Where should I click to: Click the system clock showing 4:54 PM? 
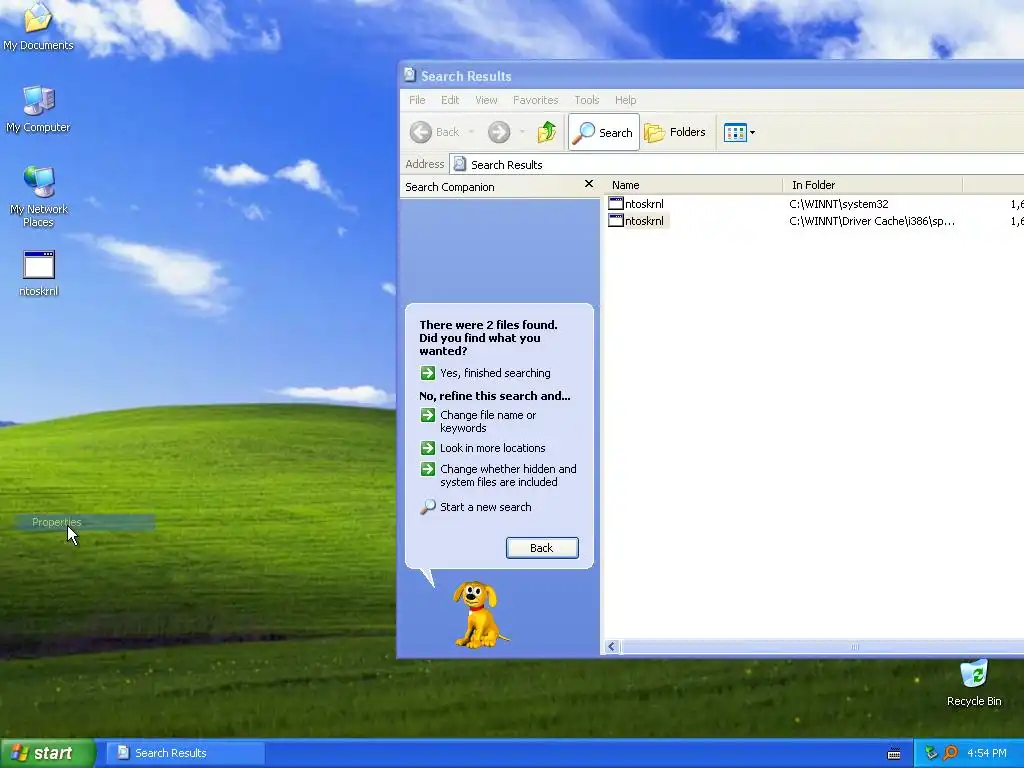pyautogui.click(x=987, y=753)
